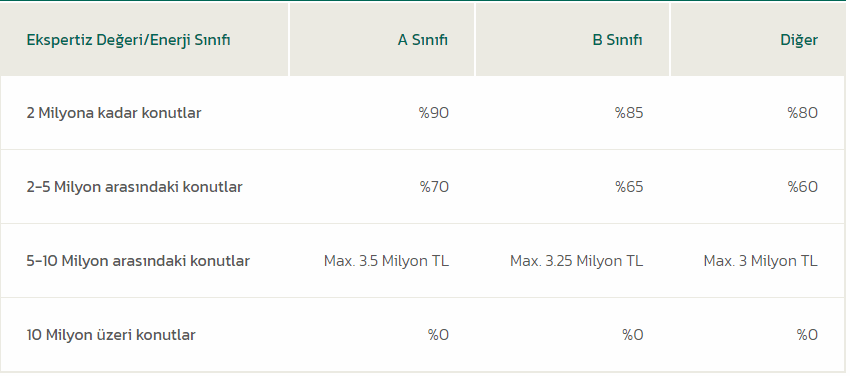Select the A Sınıfı column header
Screen dimensions: 850x376
click(423, 41)
